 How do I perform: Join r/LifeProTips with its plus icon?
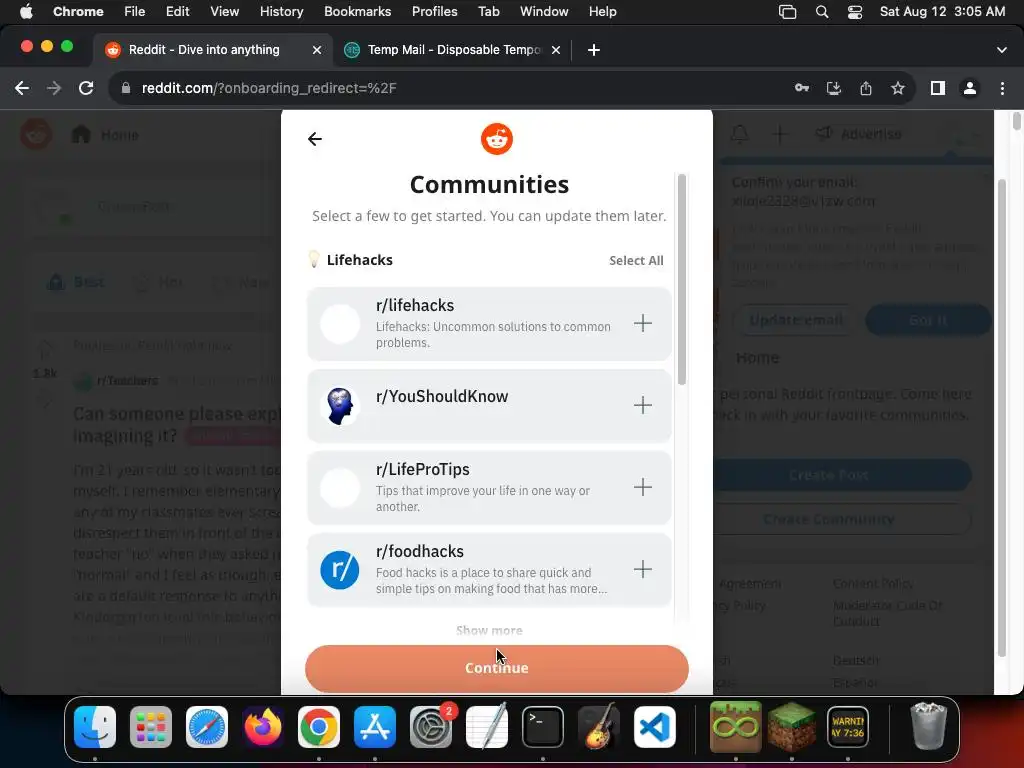[643, 487]
